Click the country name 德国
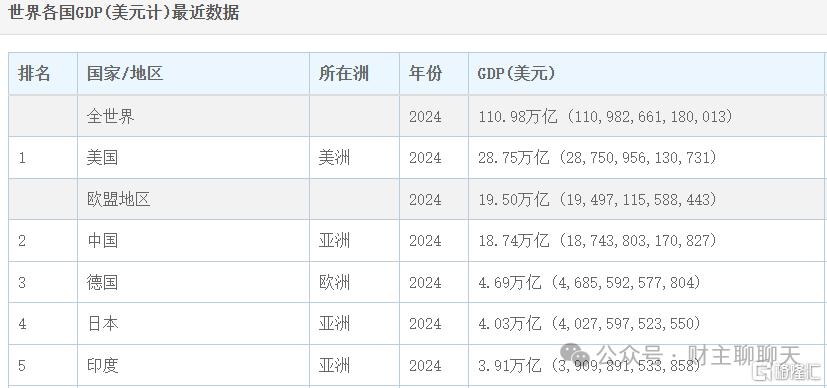 tap(102, 283)
